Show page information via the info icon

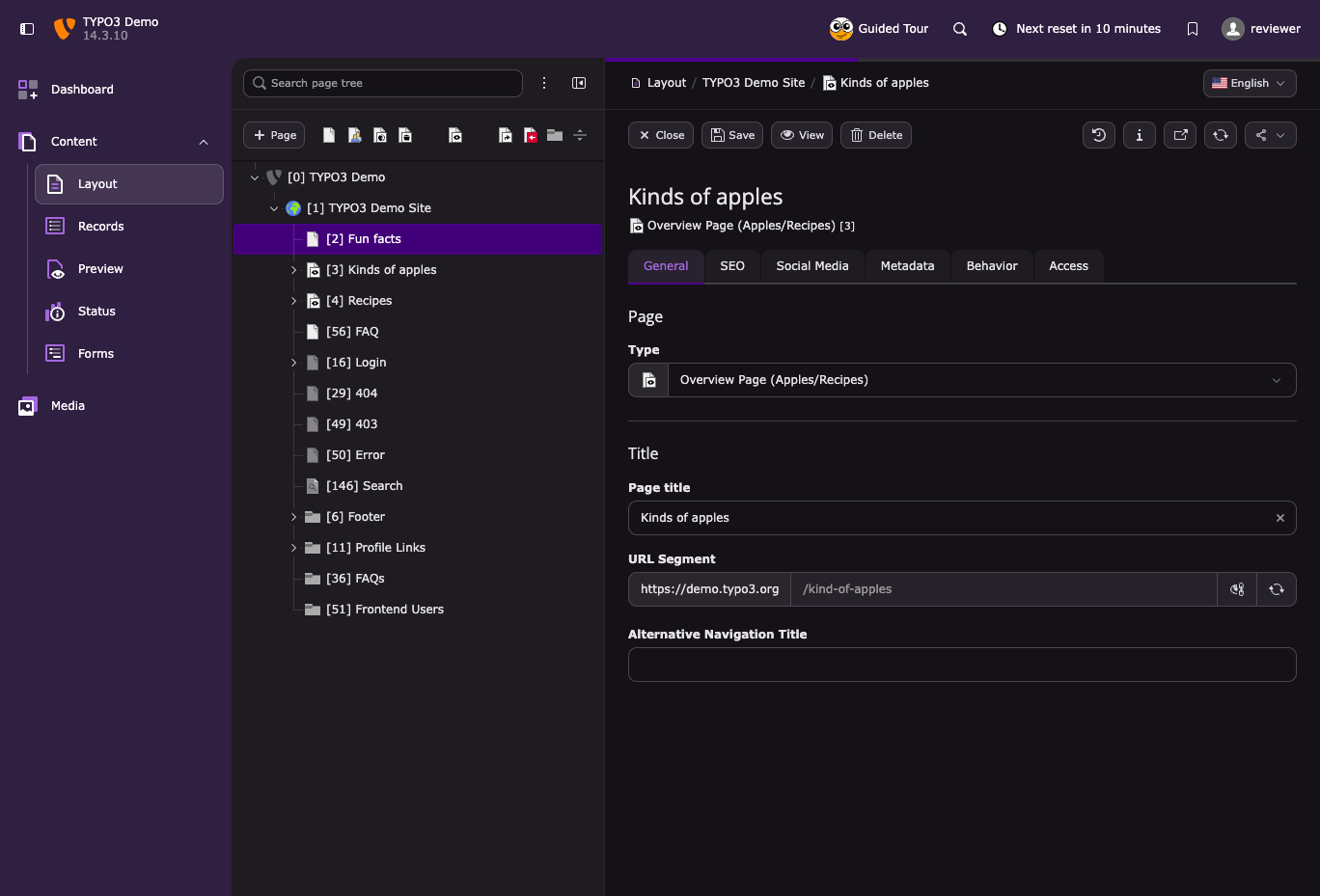[x=1140, y=135]
